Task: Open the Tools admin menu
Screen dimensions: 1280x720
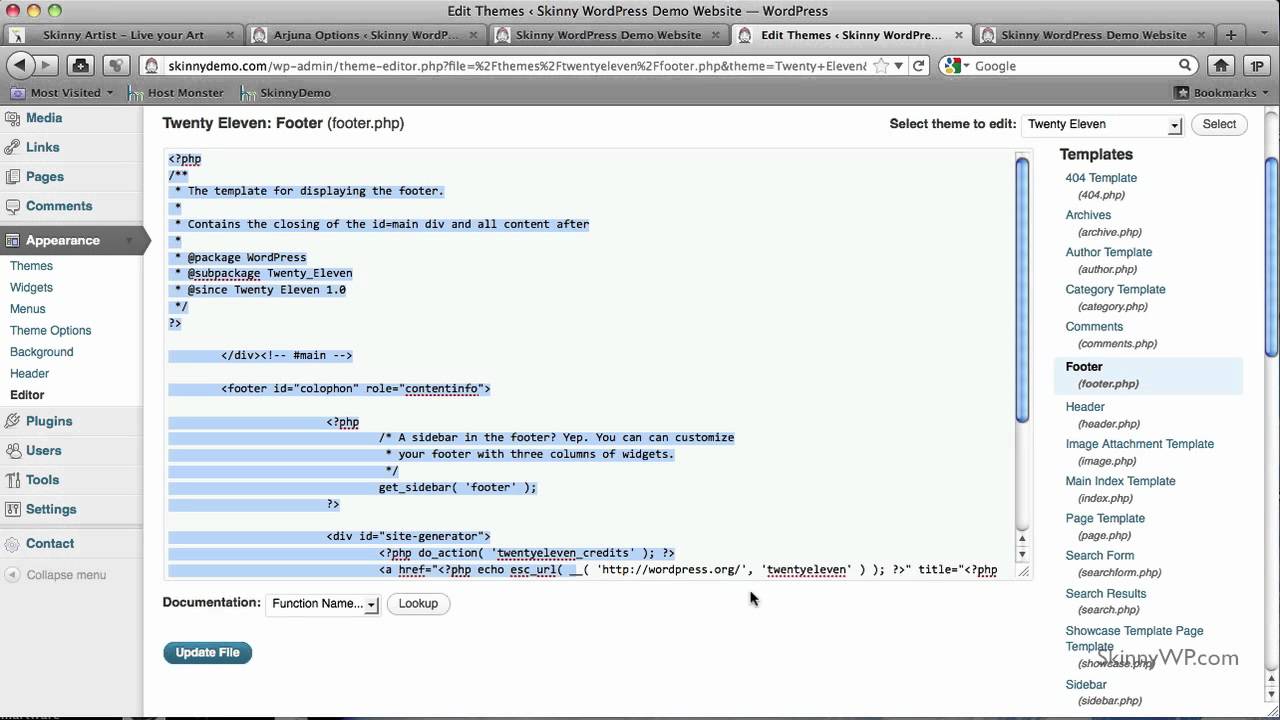Action: [x=43, y=480]
